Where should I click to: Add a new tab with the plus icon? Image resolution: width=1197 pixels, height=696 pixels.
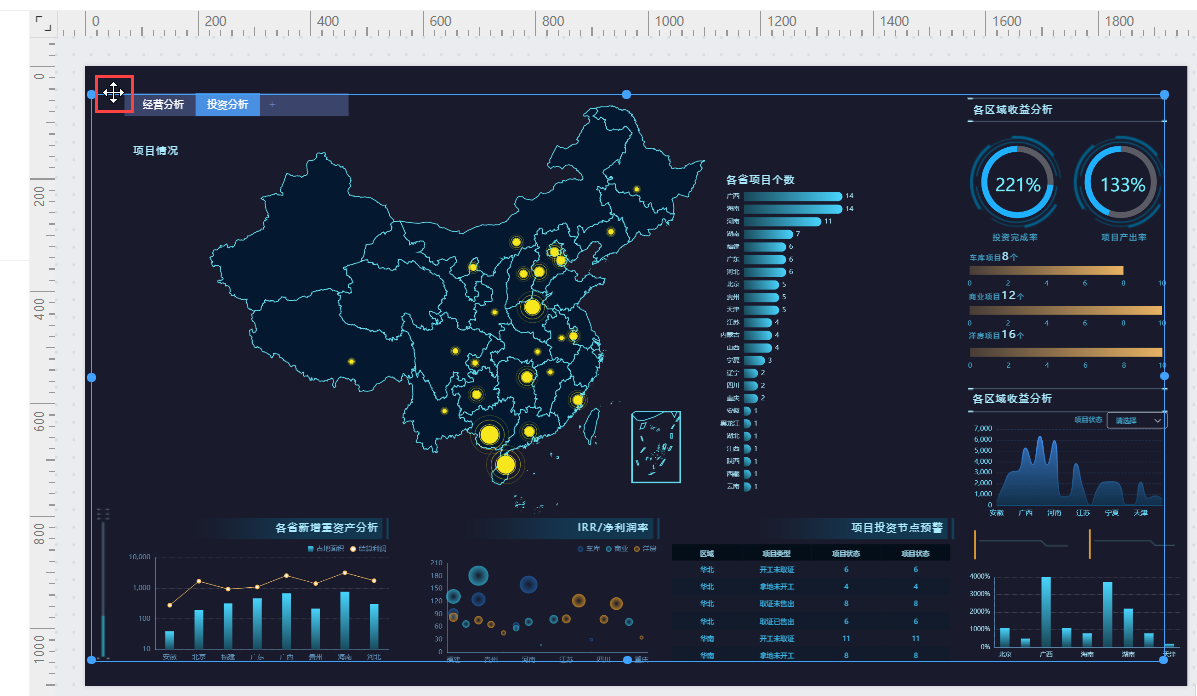coord(272,105)
